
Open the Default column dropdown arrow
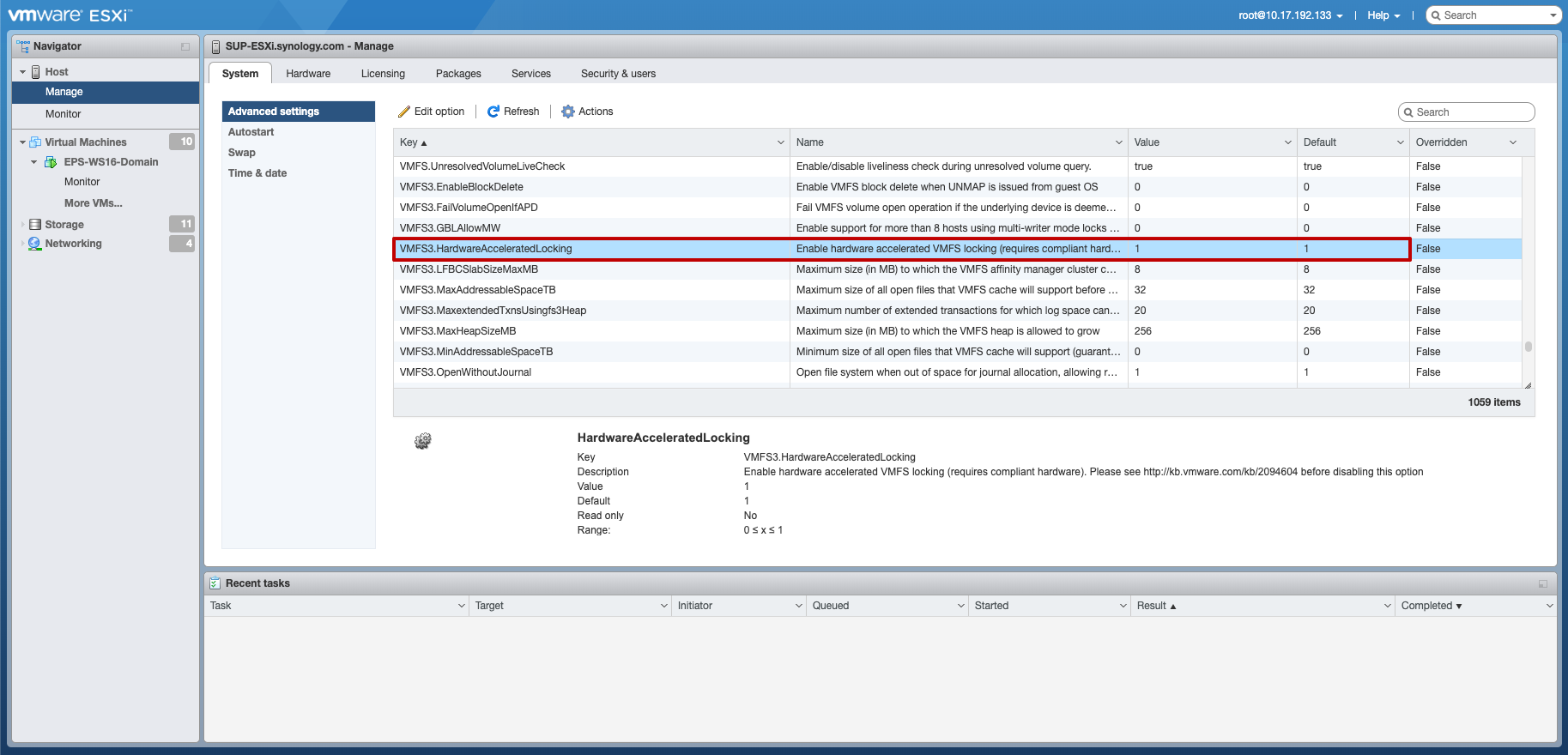(x=1401, y=142)
